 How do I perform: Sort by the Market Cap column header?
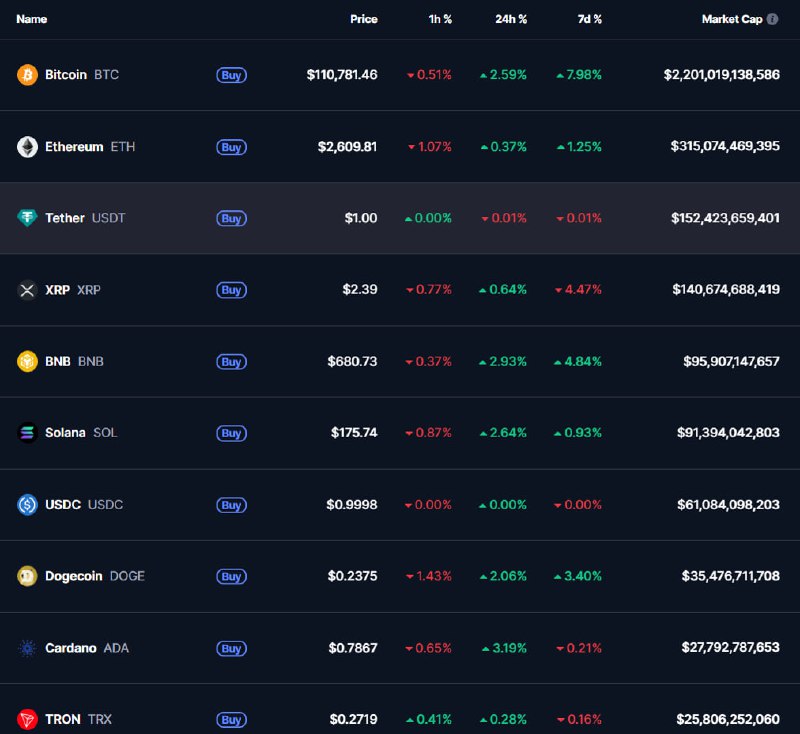click(732, 19)
